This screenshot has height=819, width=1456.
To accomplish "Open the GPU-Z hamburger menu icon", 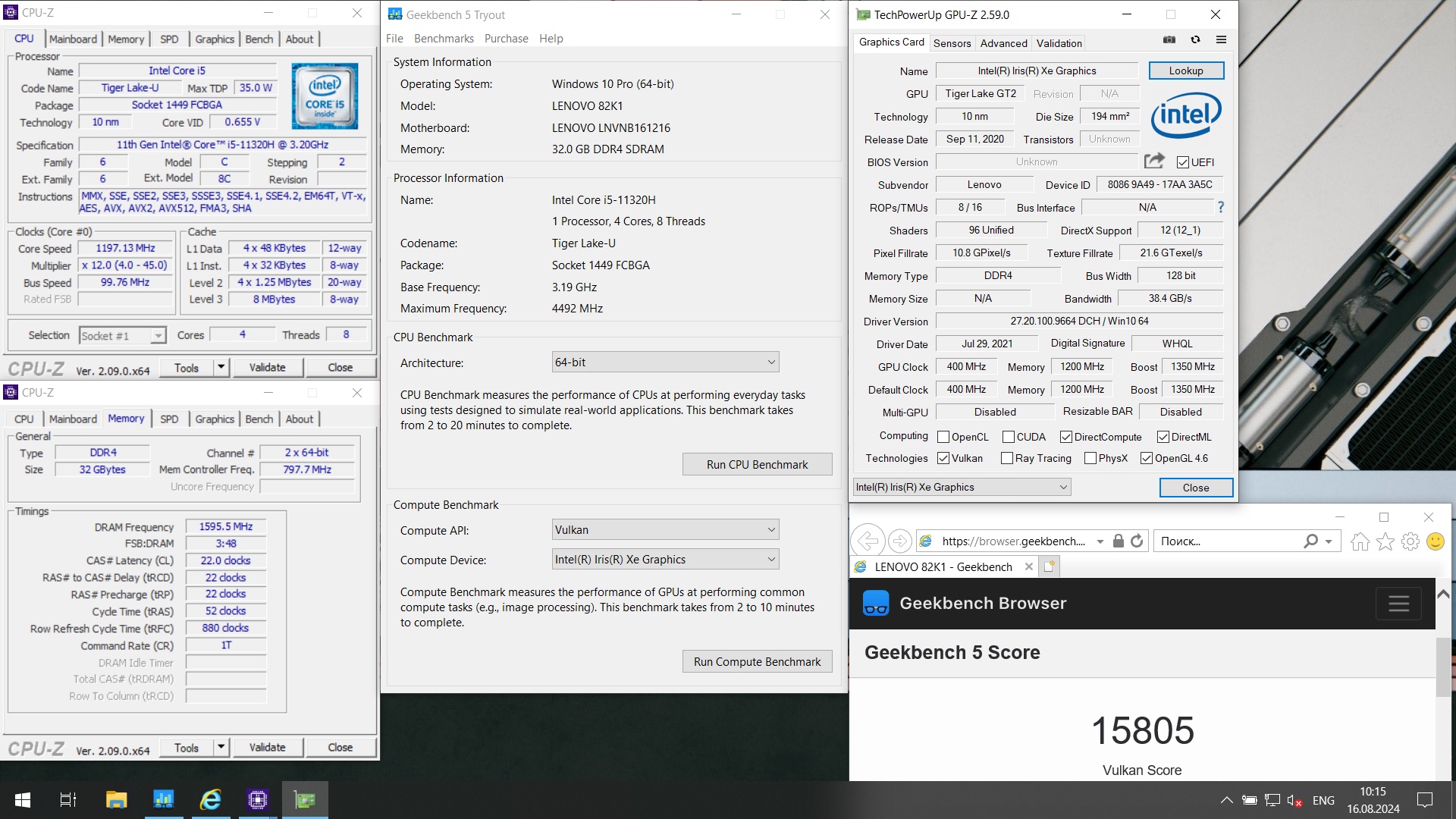I will [x=1221, y=39].
